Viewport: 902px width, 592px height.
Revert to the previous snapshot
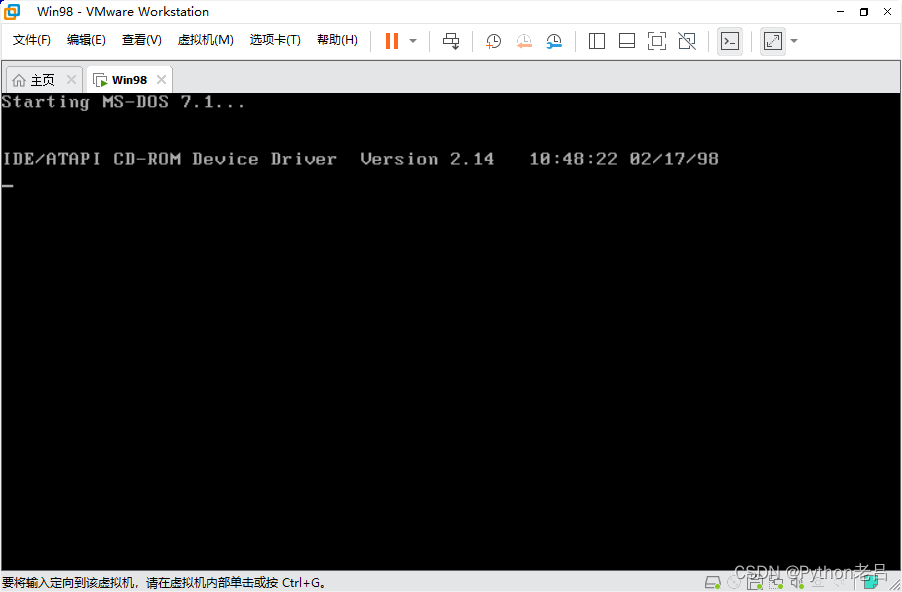coord(524,41)
